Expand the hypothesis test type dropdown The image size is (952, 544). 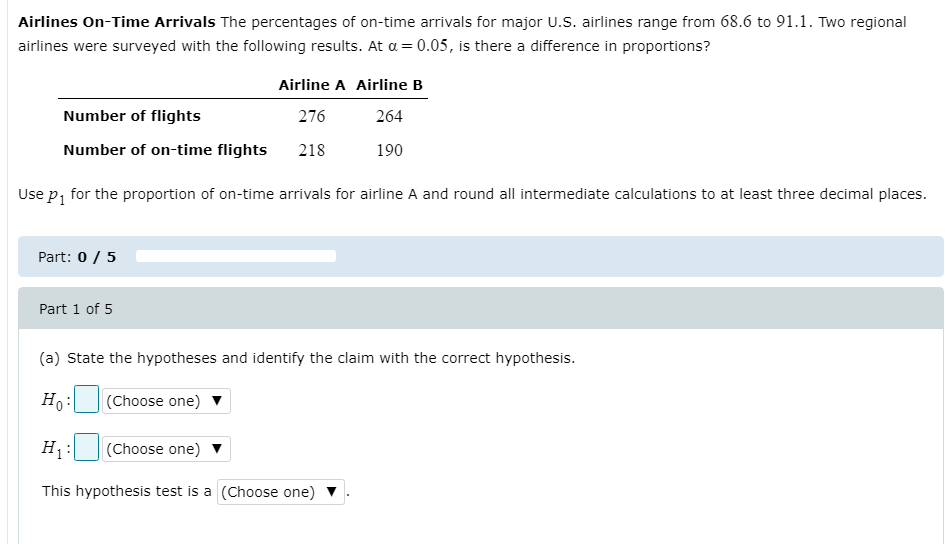tap(281, 492)
